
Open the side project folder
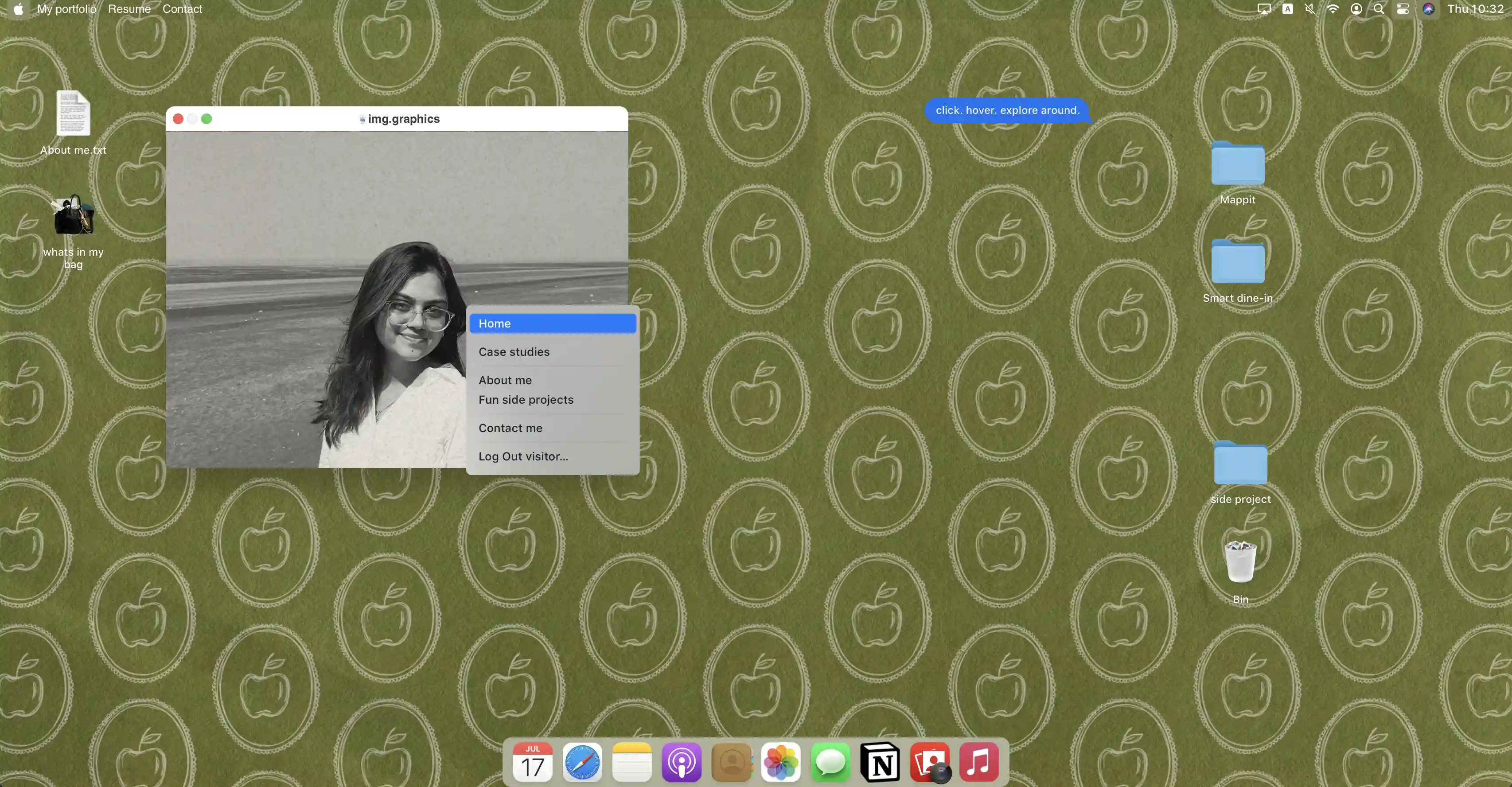click(x=1240, y=472)
